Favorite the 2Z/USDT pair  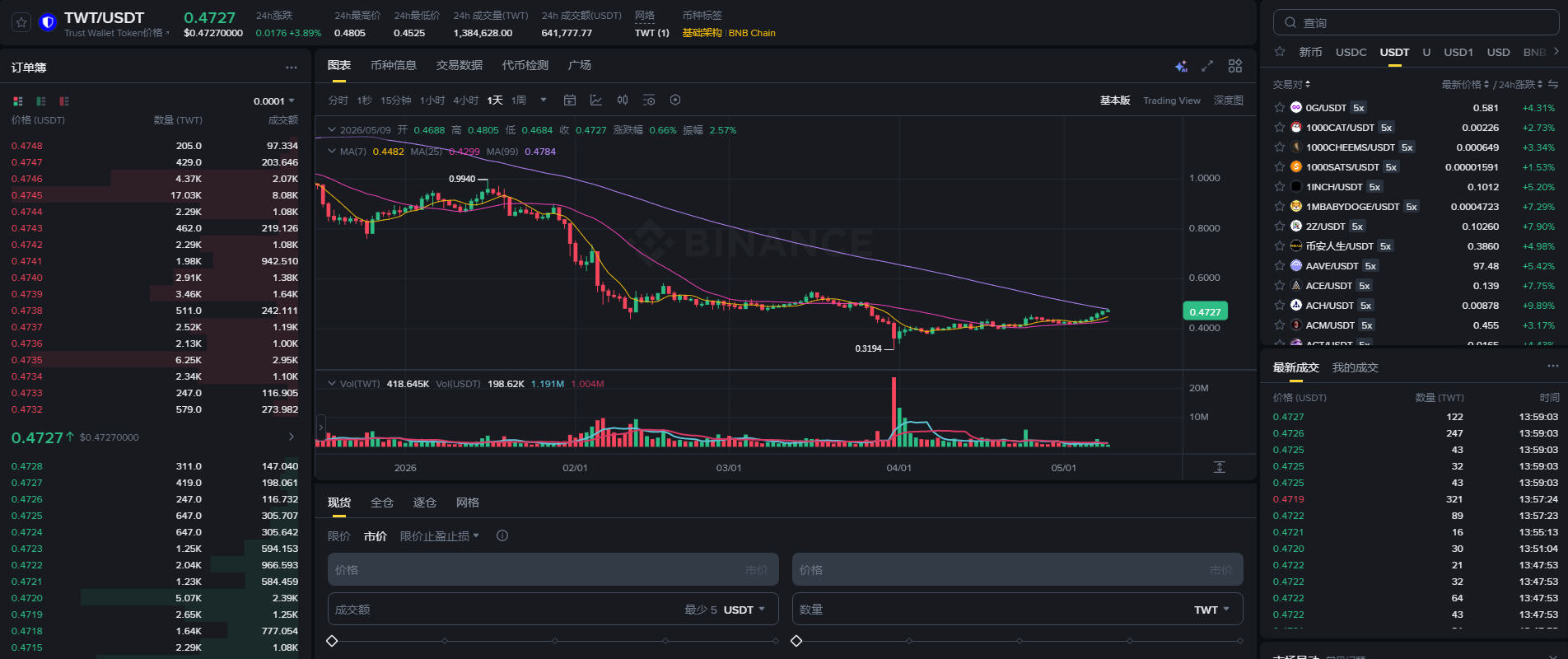1280,227
